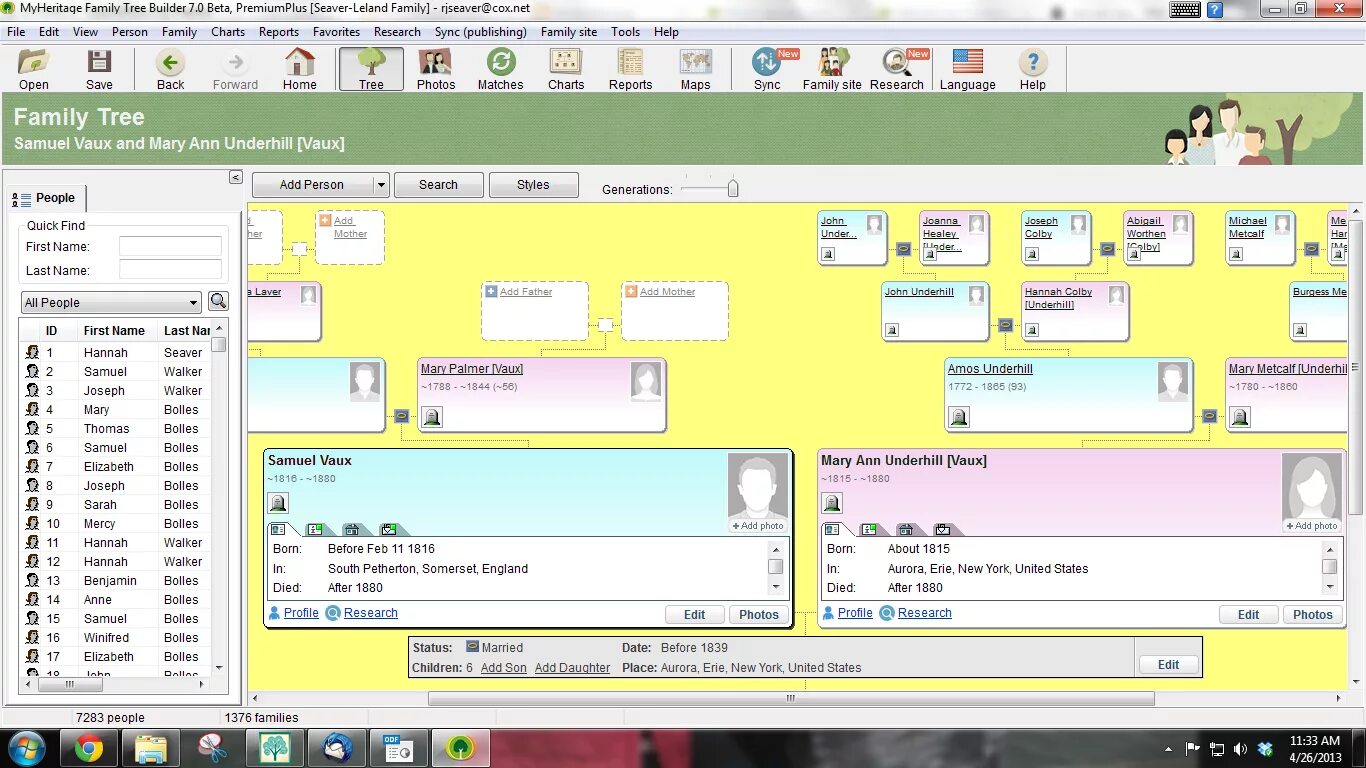Open Reports from the toolbar

pos(630,69)
